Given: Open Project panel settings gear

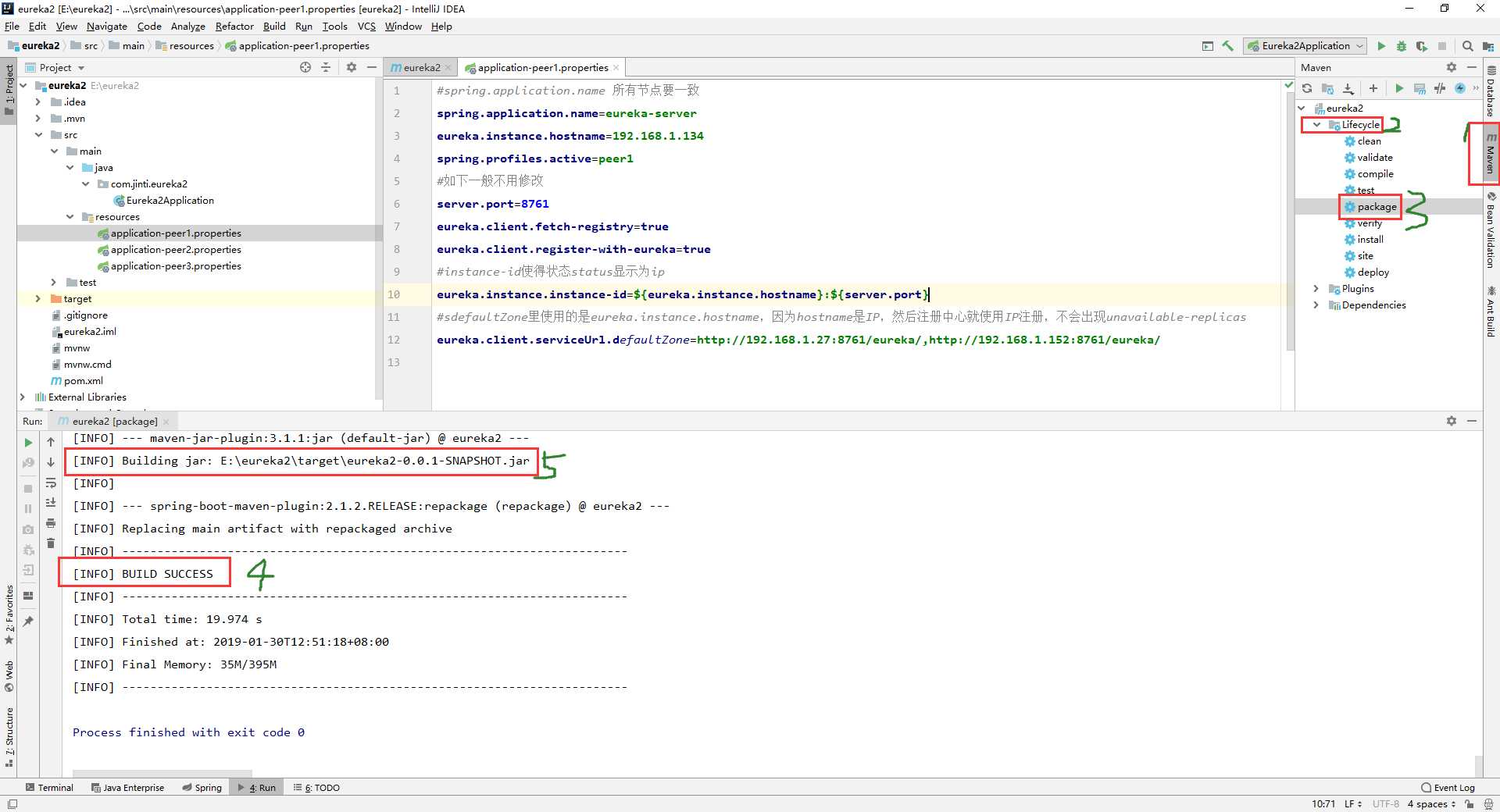Looking at the screenshot, I should [352, 67].
